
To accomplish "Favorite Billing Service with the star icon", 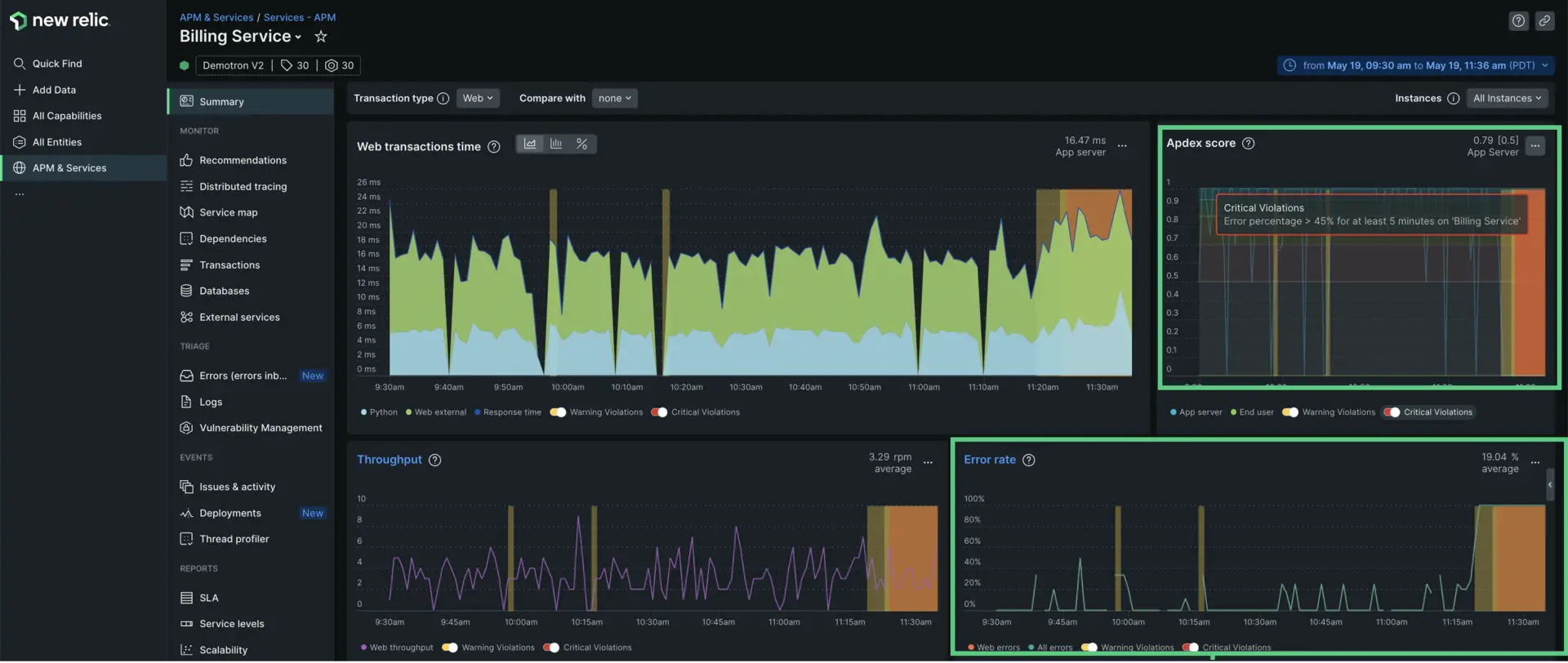I will [x=321, y=37].
